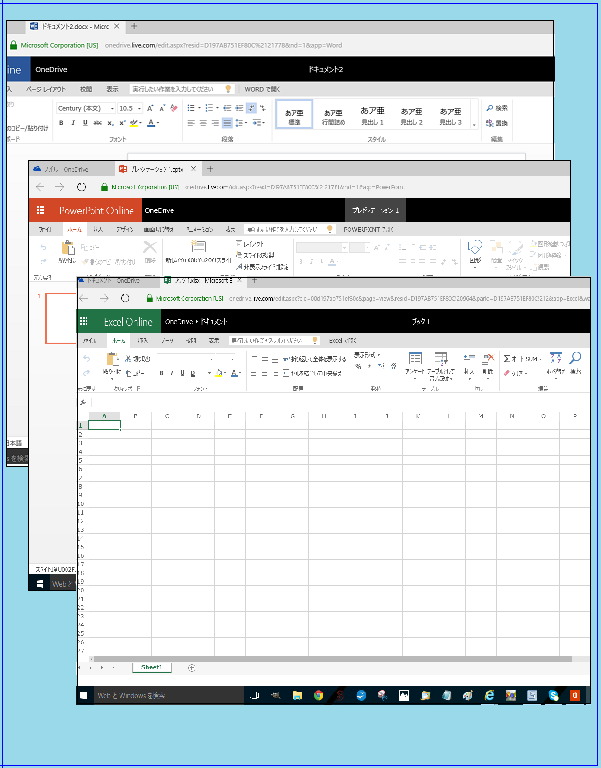Click 置換 in Word editing group
This screenshot has width=601, height=768.
tap(497, 123)
